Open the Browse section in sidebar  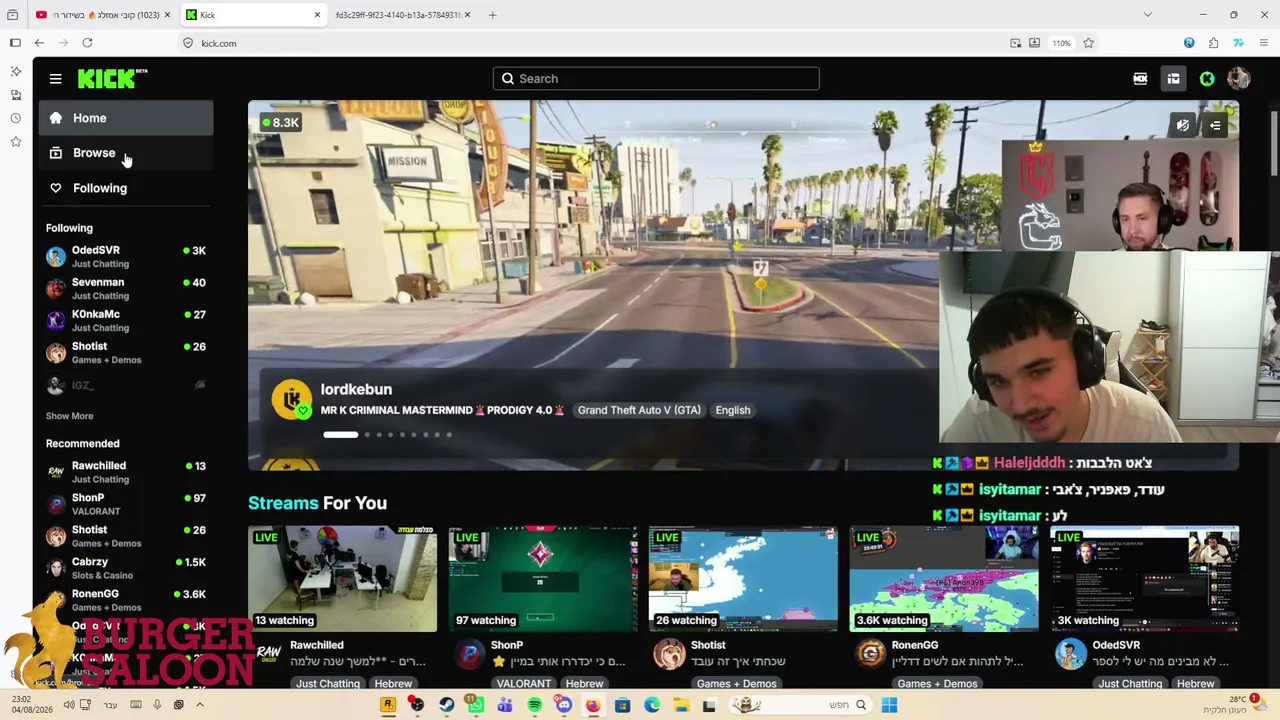pyautogui.click(x=126, y=153)
